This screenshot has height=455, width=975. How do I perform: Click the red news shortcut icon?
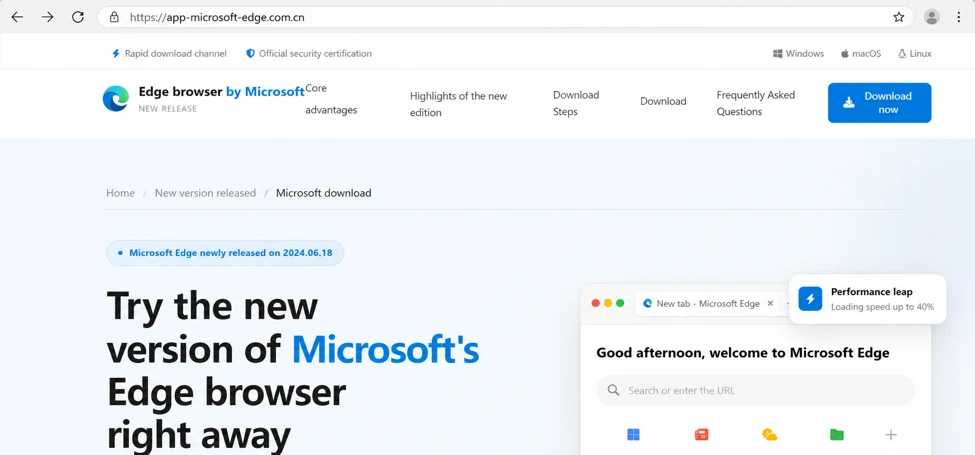701,434
